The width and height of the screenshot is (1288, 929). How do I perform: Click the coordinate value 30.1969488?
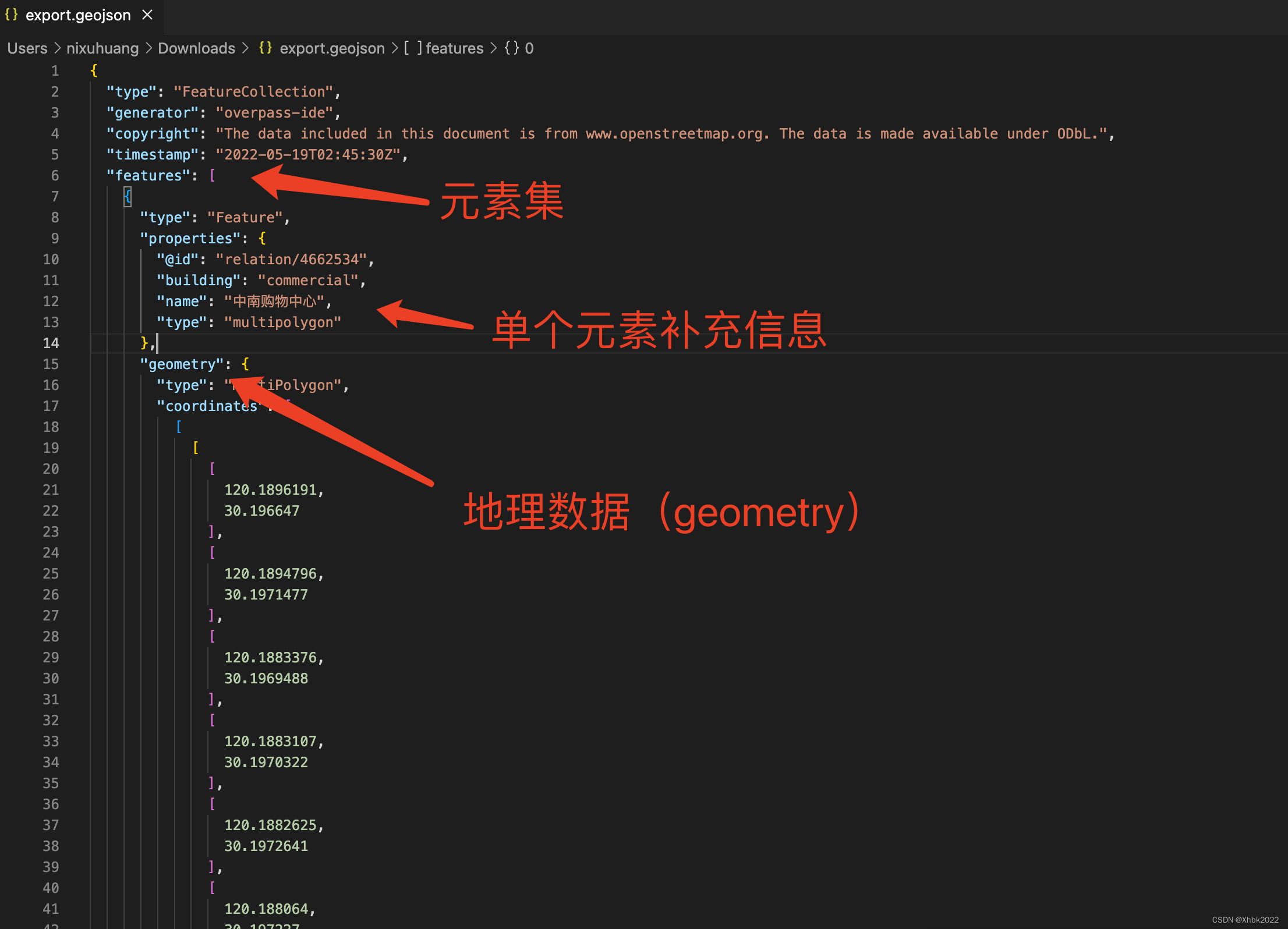(266, 679)
